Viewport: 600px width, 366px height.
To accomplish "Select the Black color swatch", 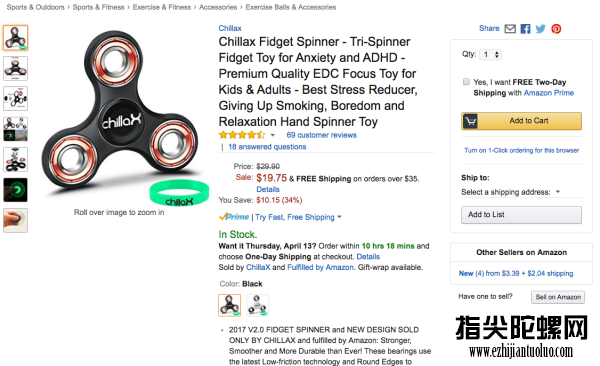I will [x=230, y=305].
